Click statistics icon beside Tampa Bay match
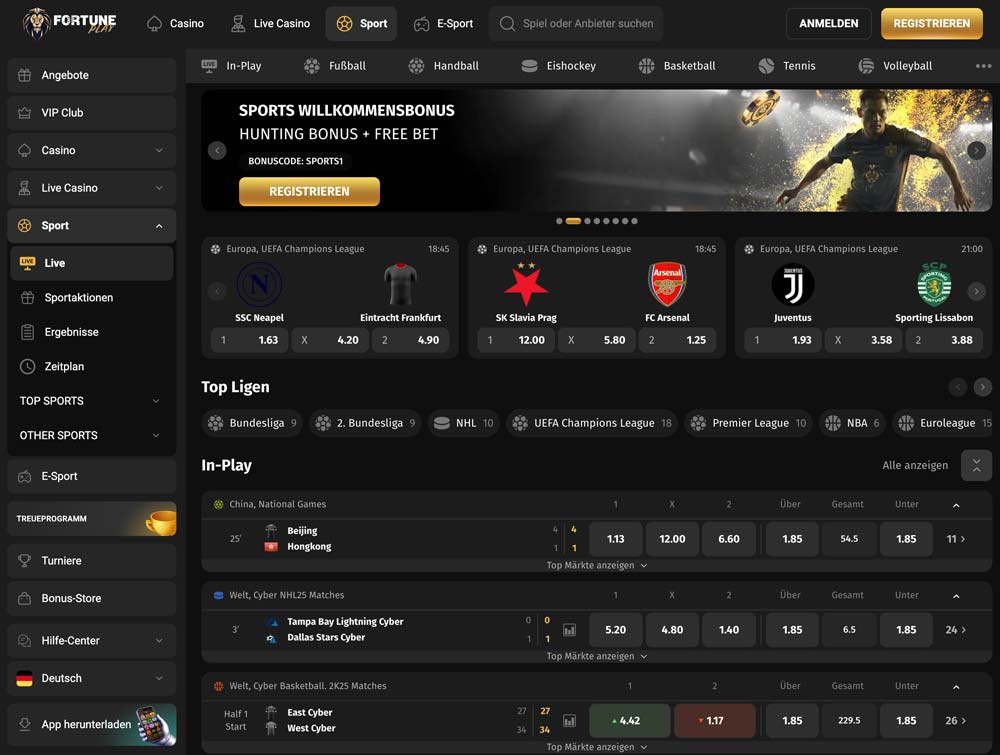1000x755 pixels. click(x=569, y=629)
